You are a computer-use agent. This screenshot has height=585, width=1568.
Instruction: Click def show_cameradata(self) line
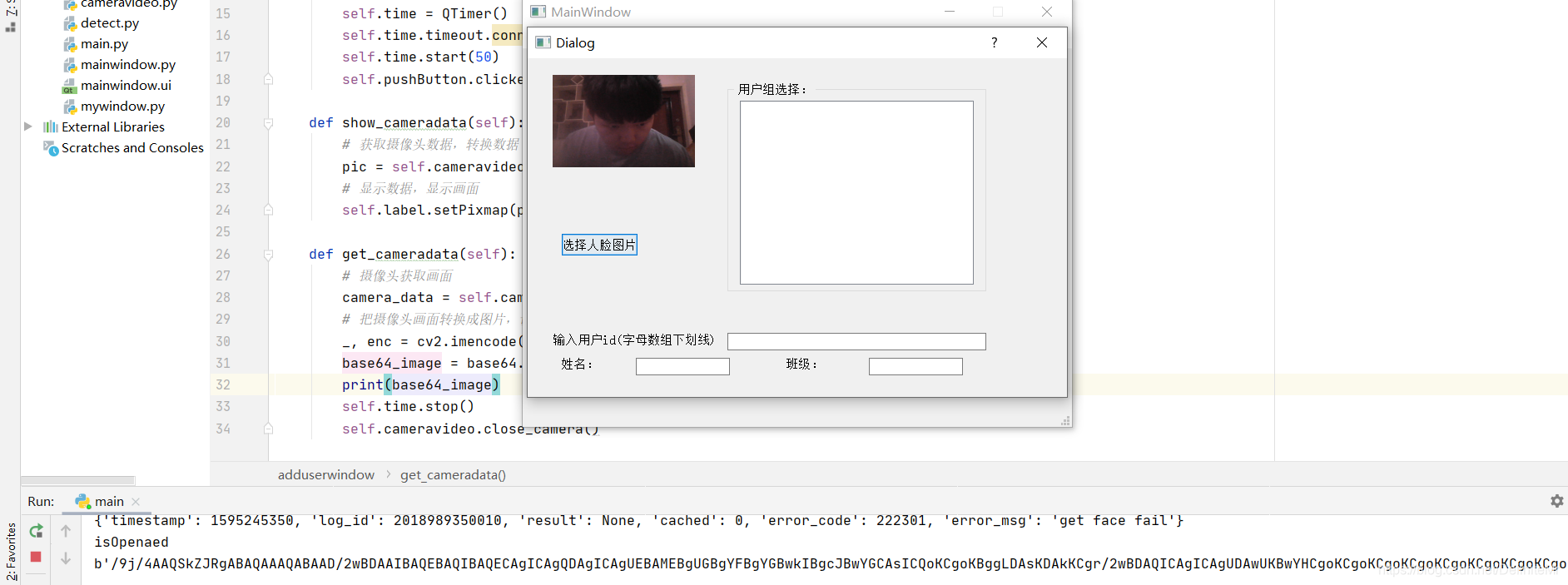[x=416, y=122]
